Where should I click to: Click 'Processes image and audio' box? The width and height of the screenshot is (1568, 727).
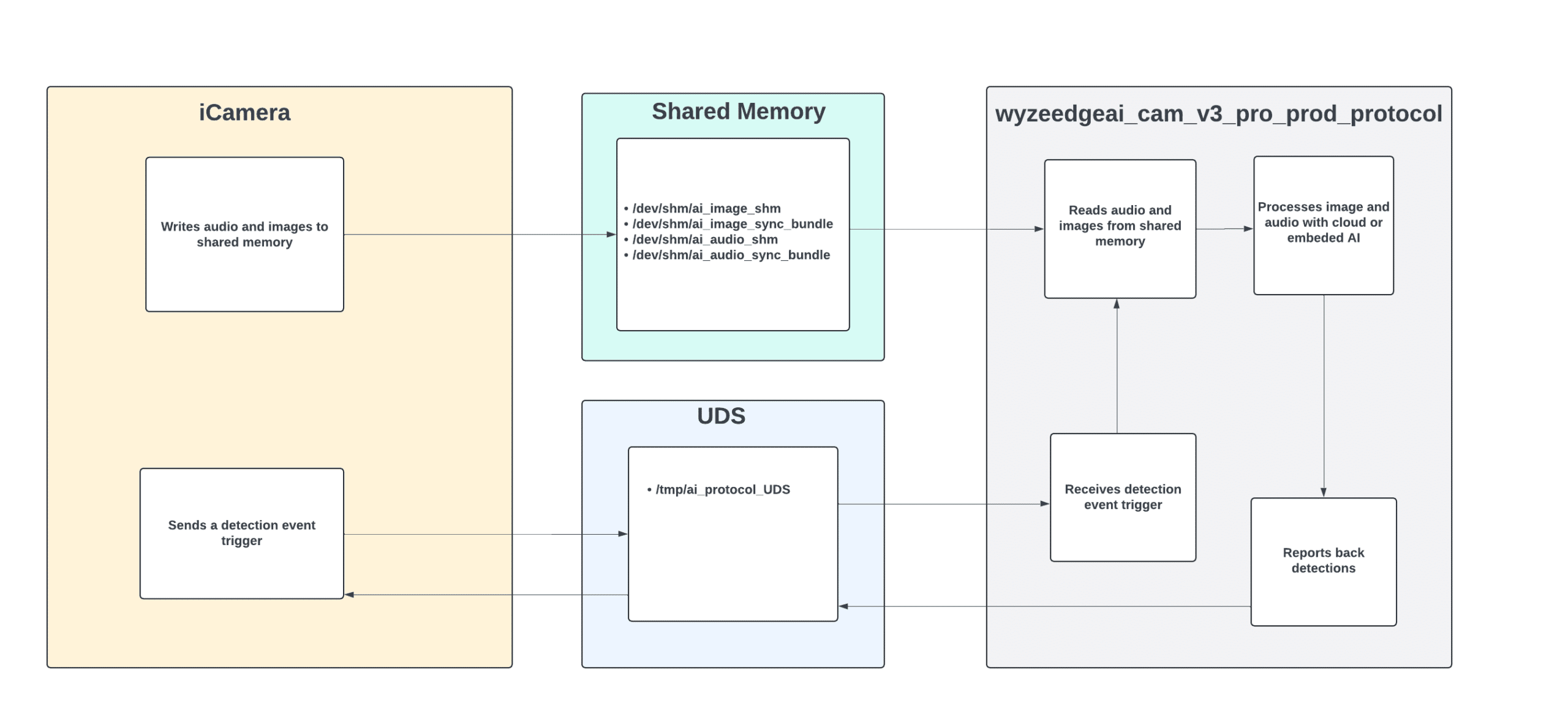tap(1323, 222)
